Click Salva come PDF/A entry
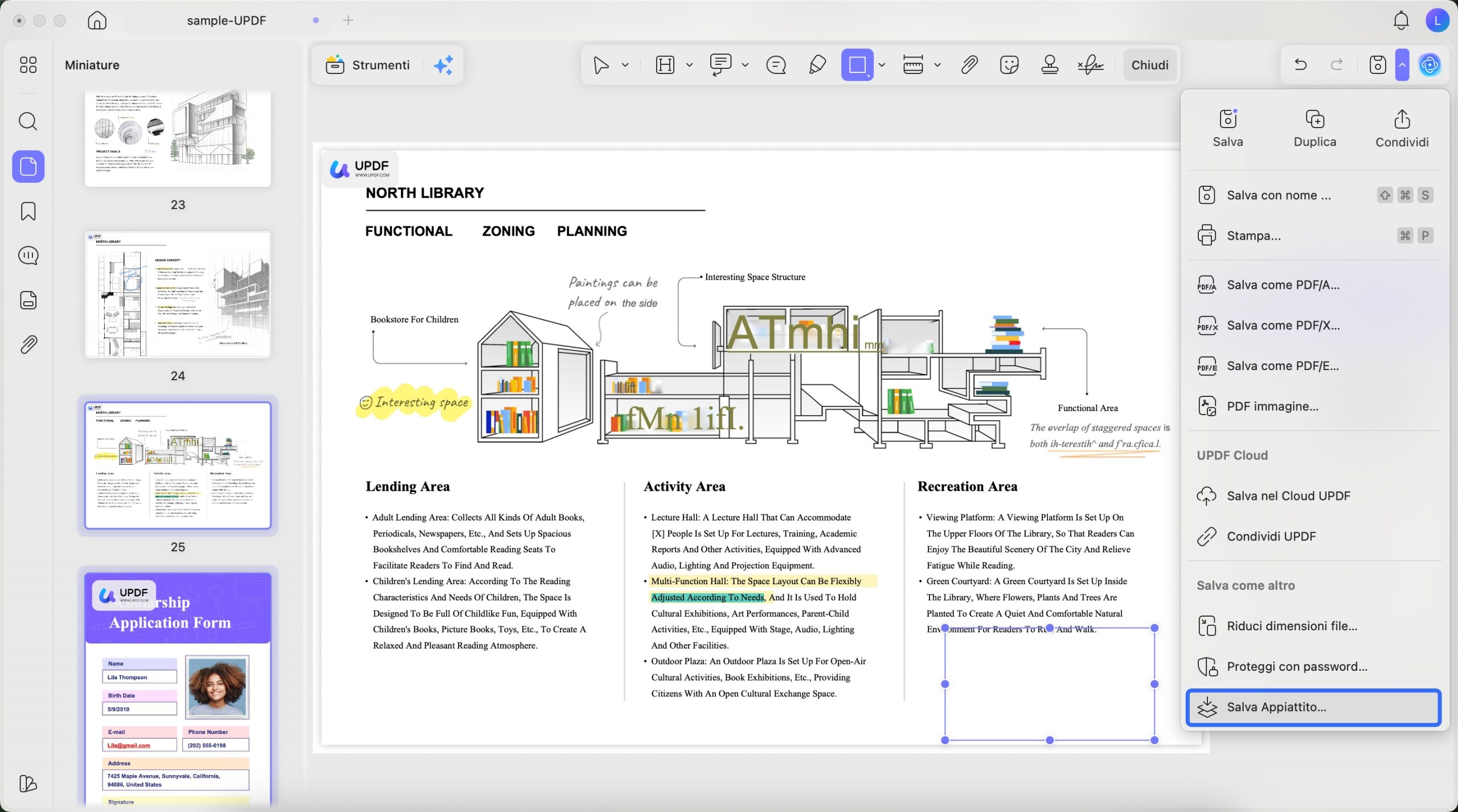Viewport: 1458px width, 812px height. tap(1313, 285)
